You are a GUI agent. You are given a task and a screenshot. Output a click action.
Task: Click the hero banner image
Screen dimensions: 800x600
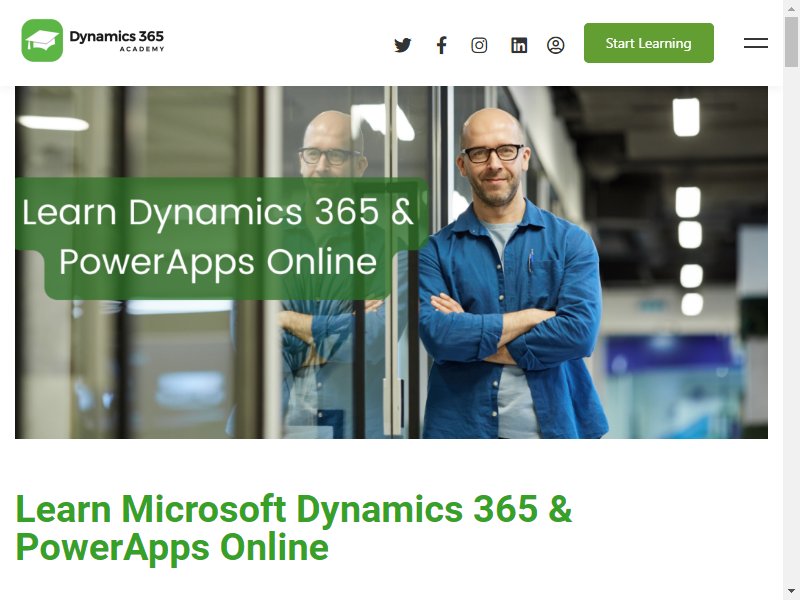pyautogui.click(x=391, y=262)
